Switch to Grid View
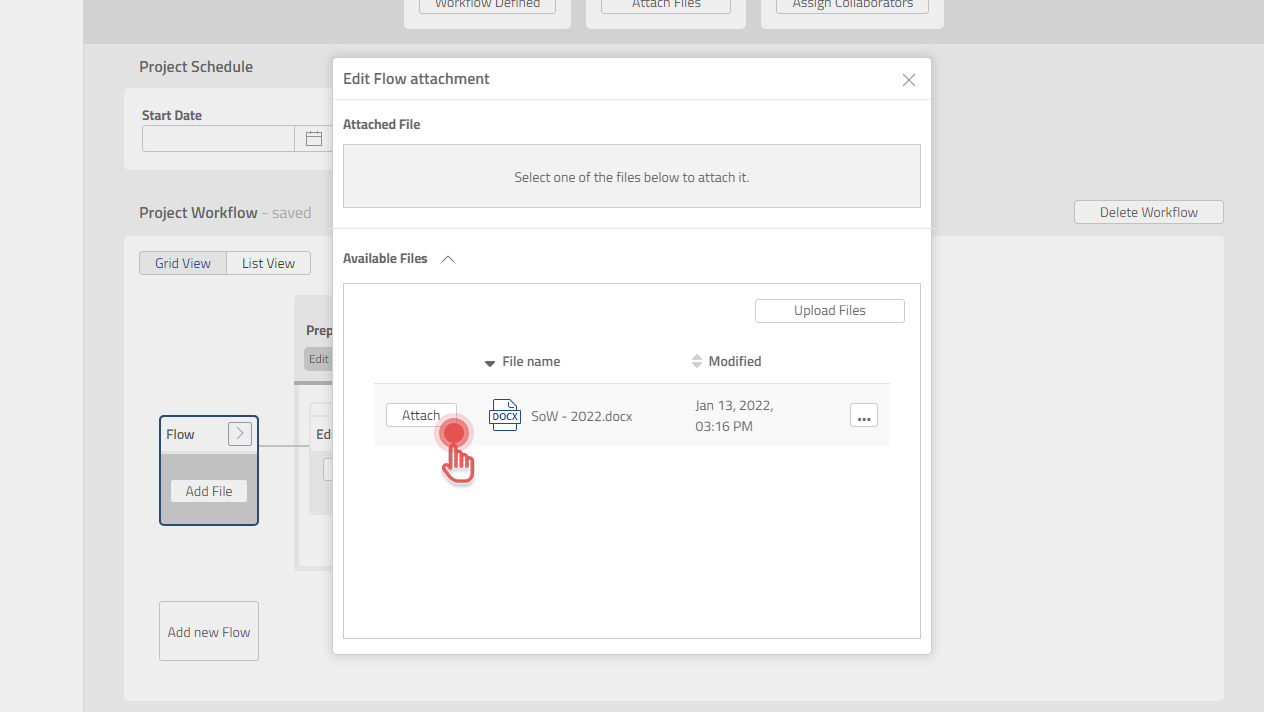1264x712 pixels. coord(182,263)
